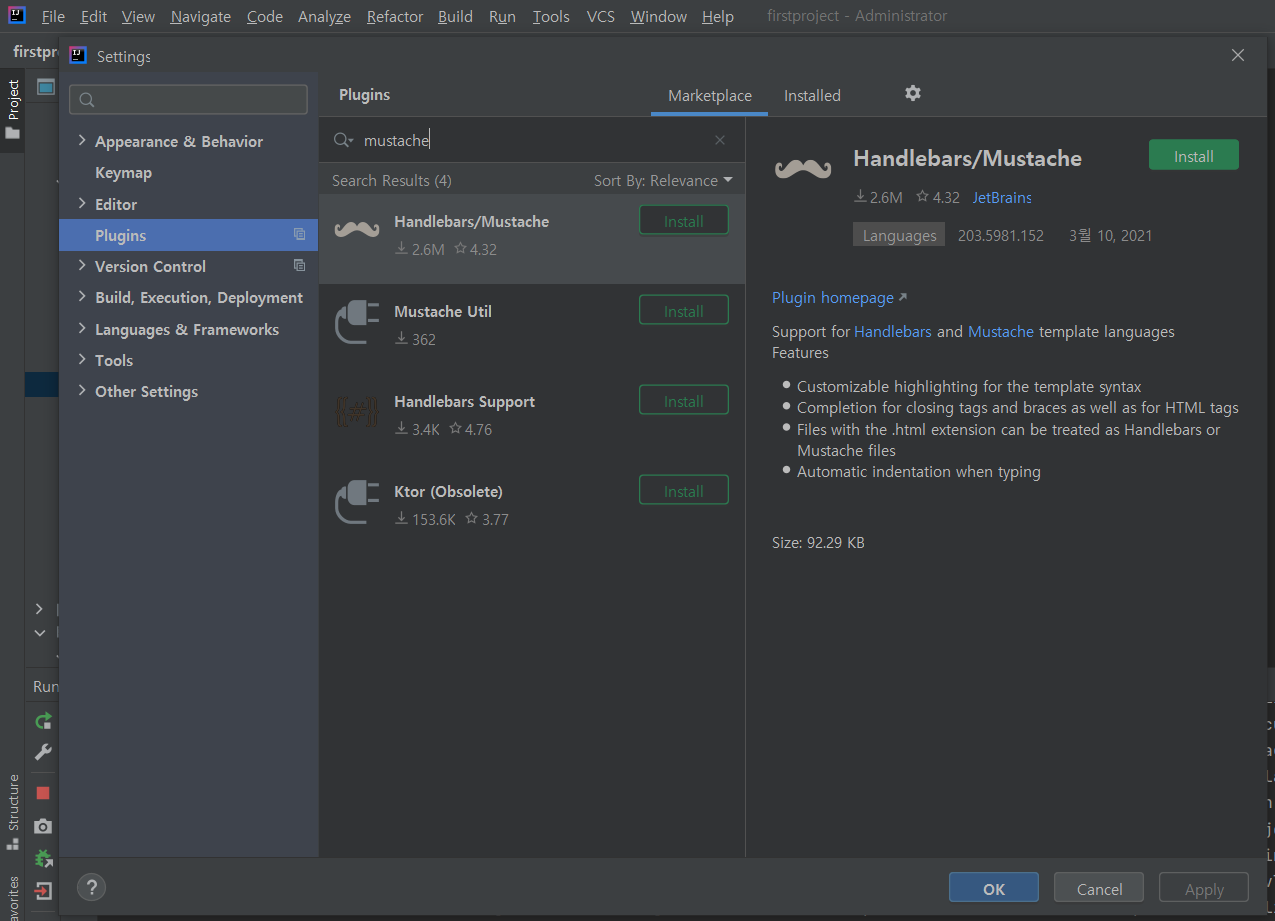Open the Navigate menu

tap(201, 17)
